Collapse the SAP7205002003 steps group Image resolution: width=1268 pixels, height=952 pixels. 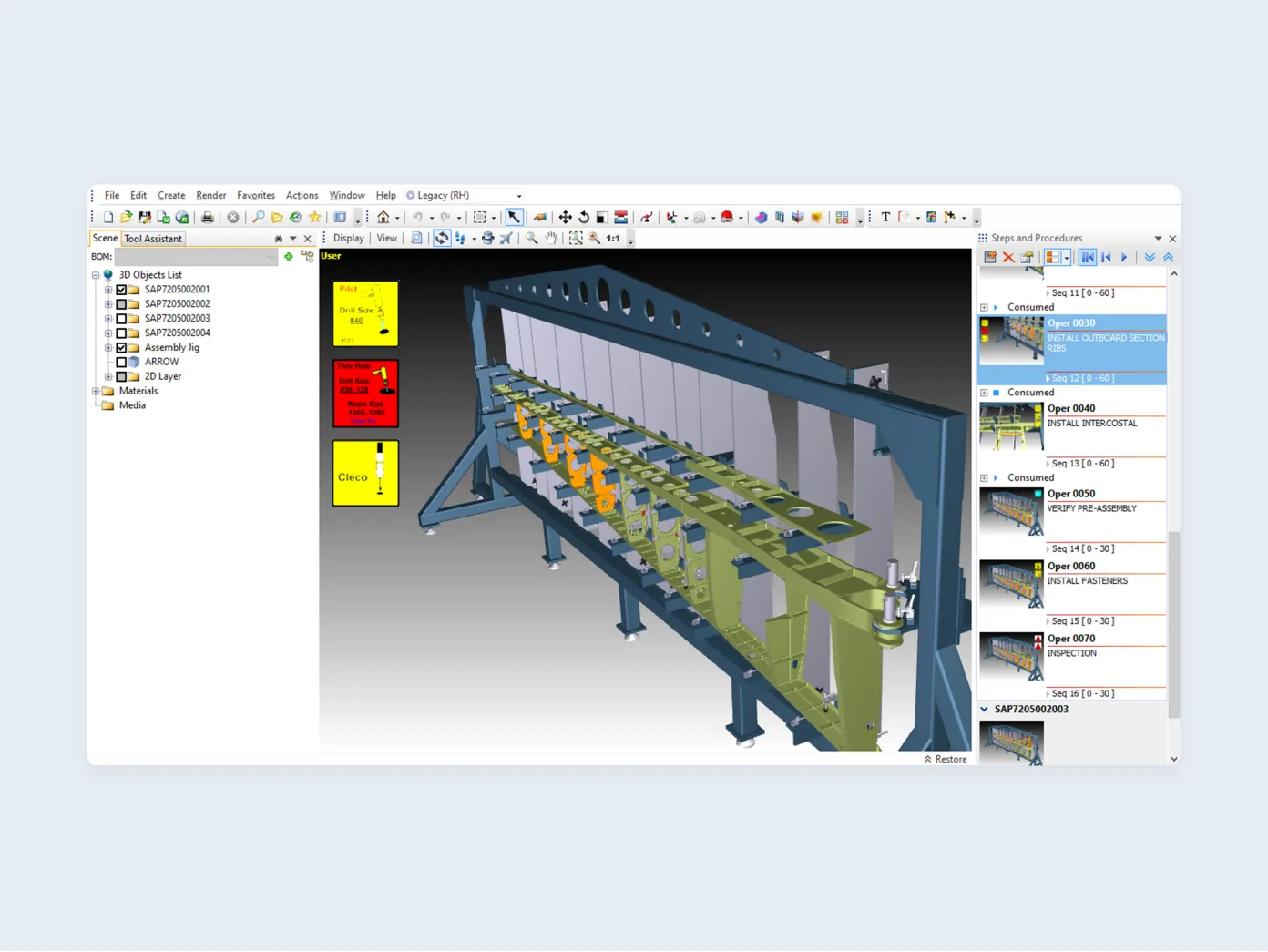[x=984, y=710]
